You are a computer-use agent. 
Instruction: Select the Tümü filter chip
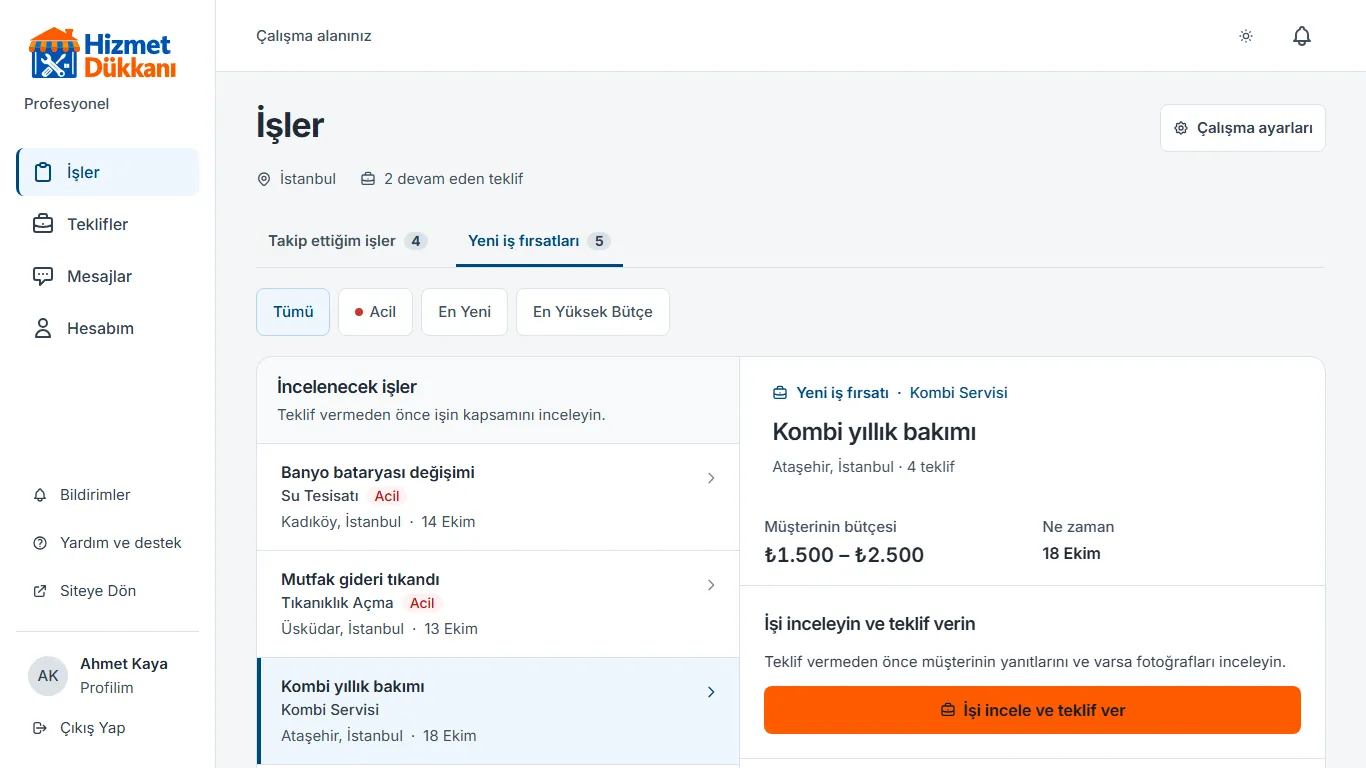[x=293, y=312]
